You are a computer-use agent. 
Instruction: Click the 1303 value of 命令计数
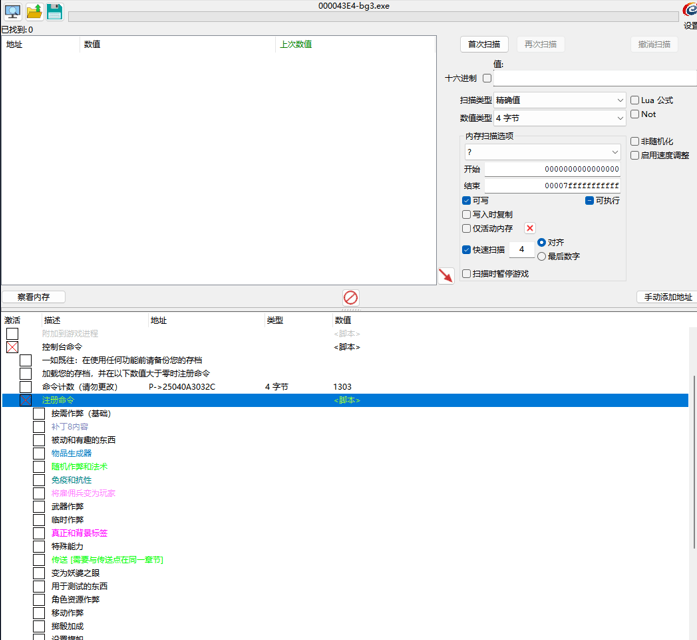(x=342, y=387)
